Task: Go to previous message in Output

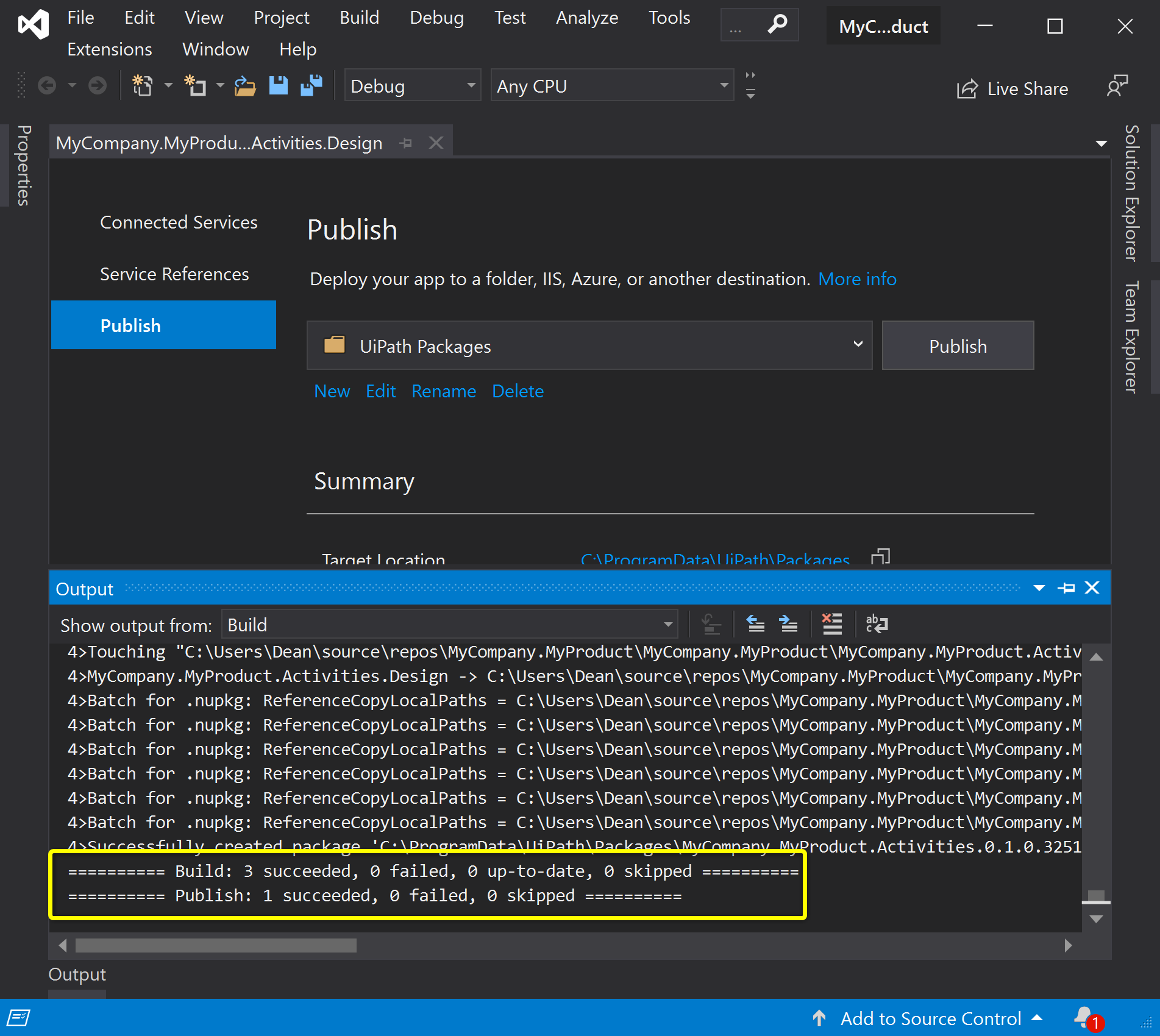Action: click(756, 624)
